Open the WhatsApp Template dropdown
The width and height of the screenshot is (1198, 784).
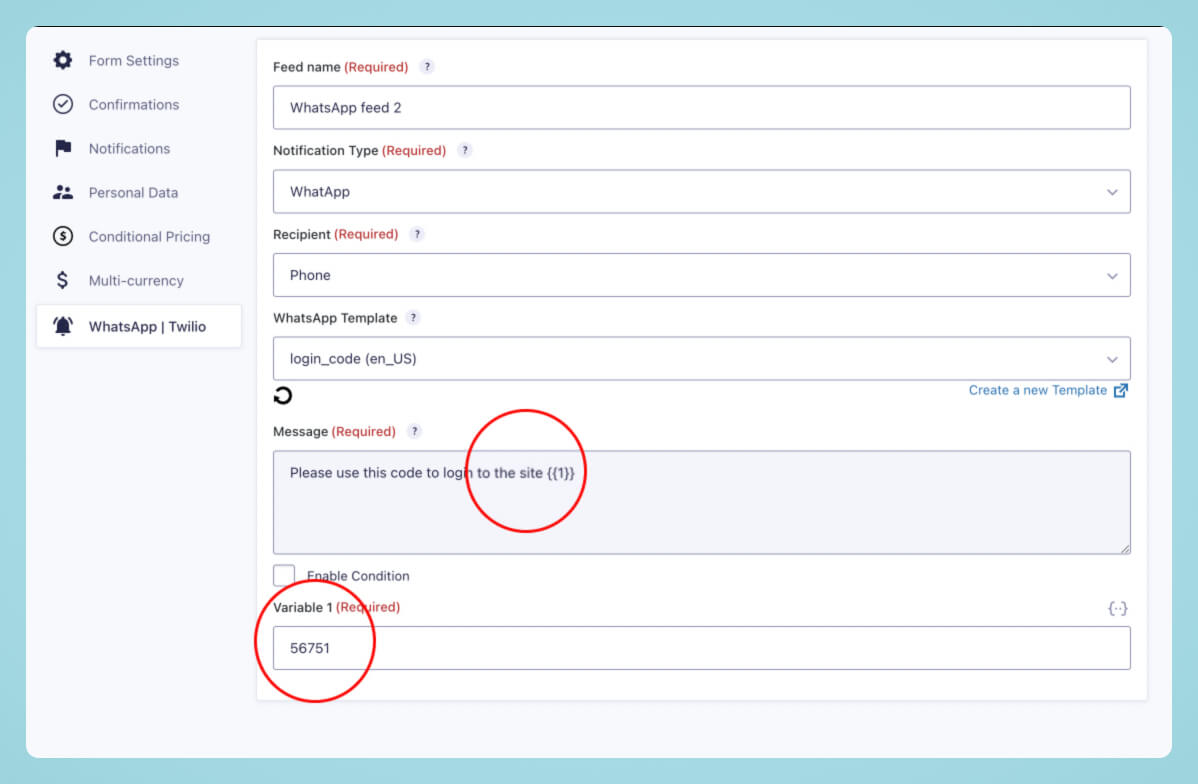click(701, 358)
